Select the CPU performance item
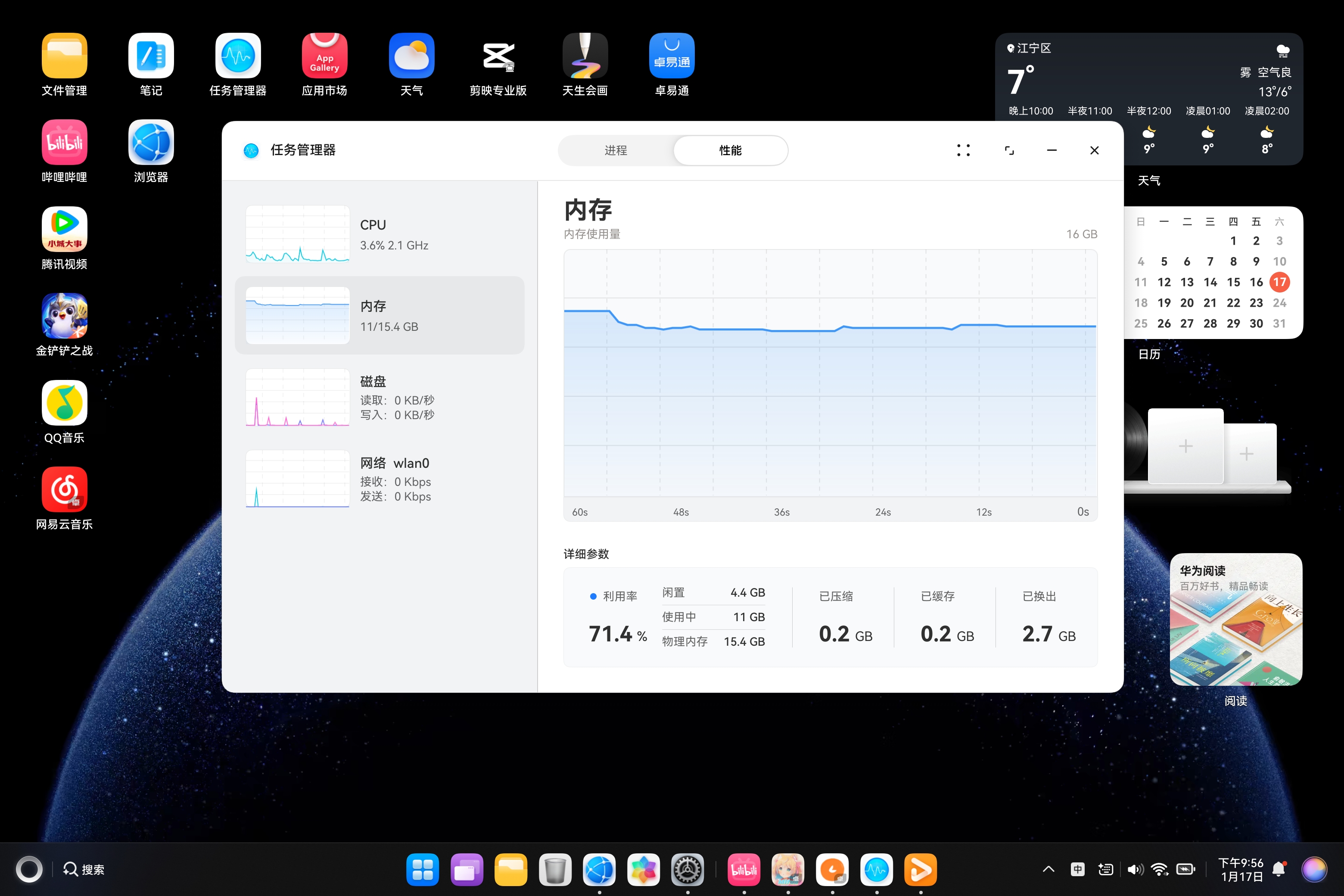Viewport: 1344px width, 896px height. (380, 234)
